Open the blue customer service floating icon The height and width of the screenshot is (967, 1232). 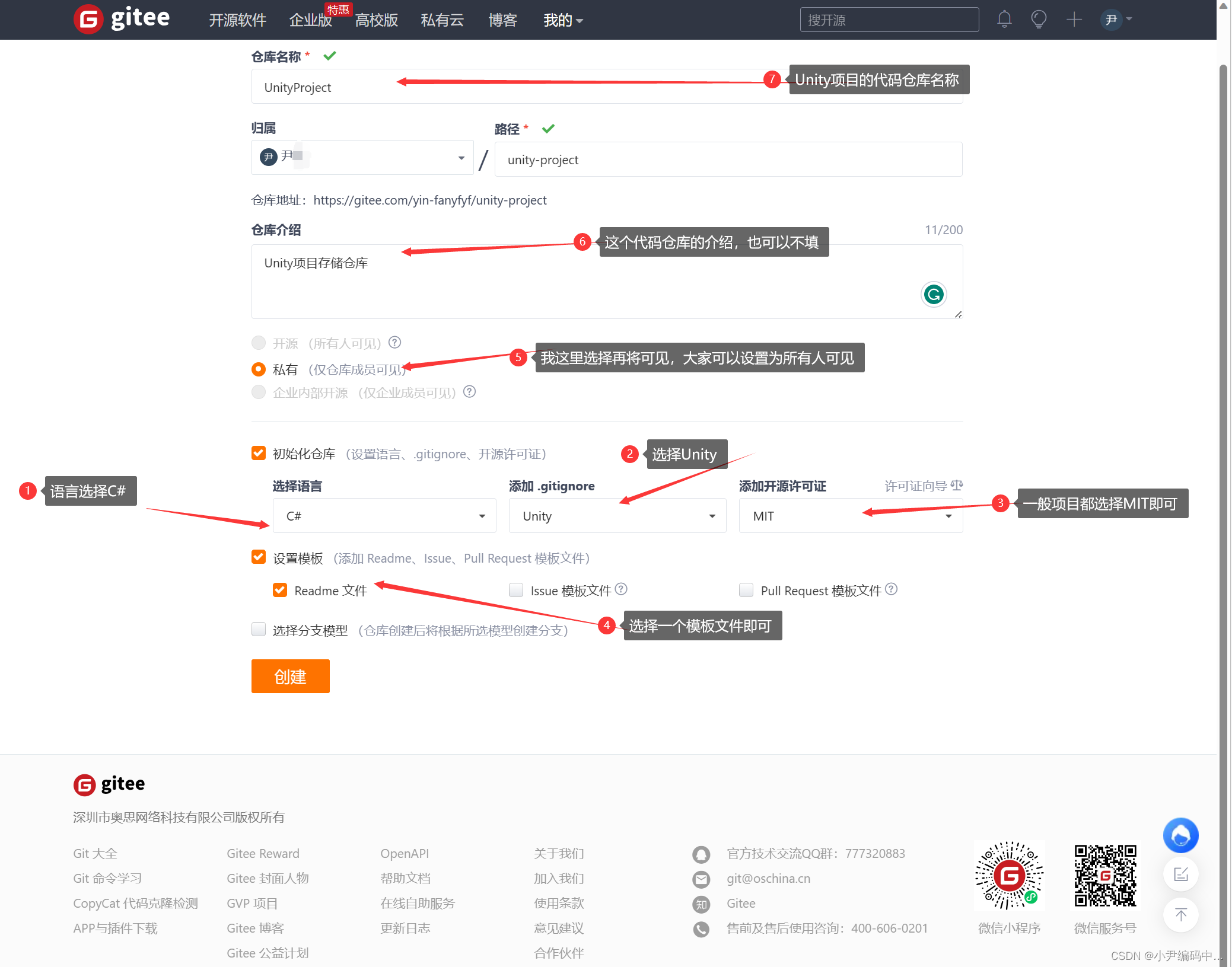(1180, 835)
